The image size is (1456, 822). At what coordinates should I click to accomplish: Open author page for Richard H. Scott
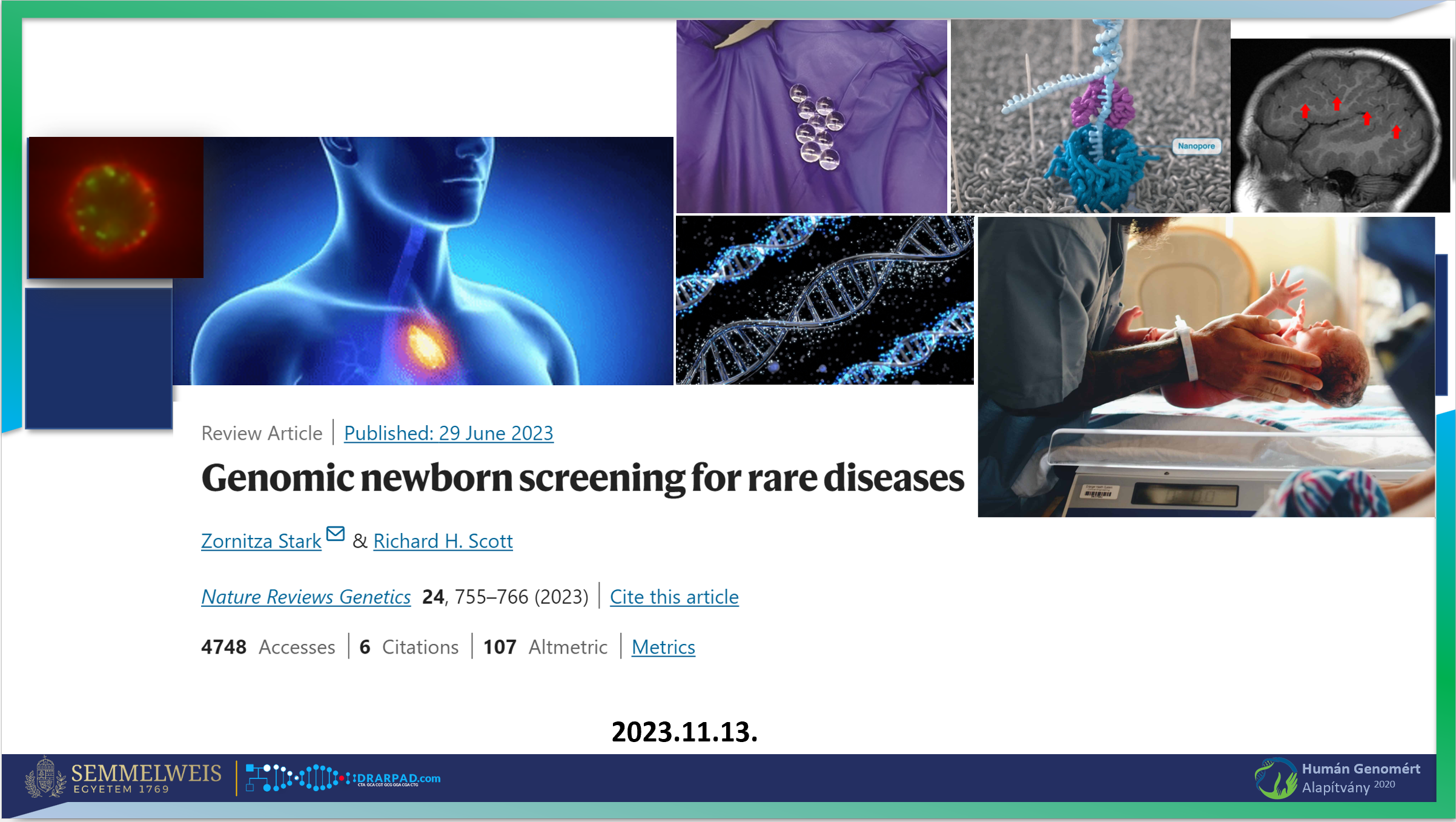tap(443, 541)
